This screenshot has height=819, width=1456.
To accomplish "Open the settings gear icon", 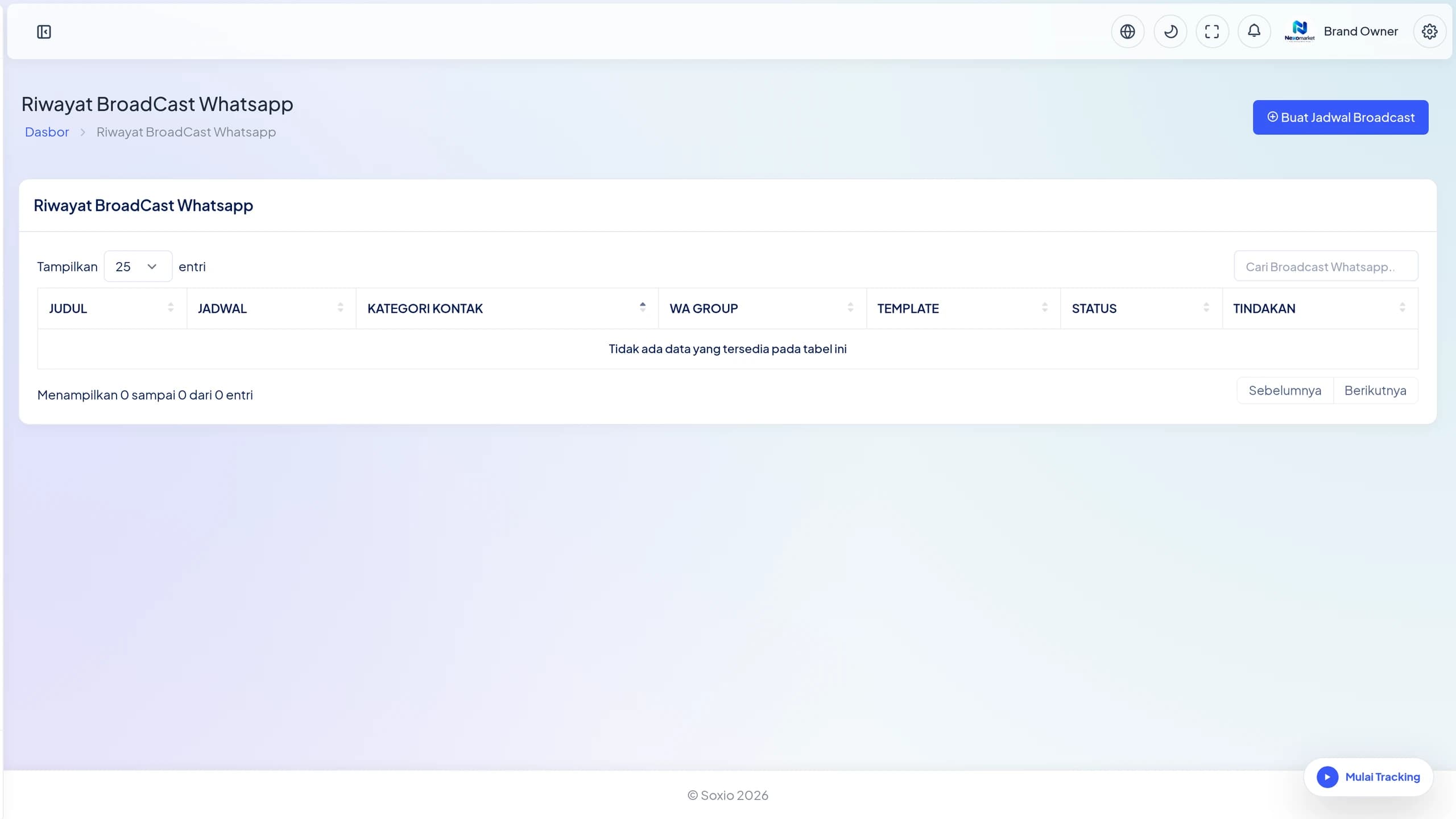I will tap(1429, 31).
